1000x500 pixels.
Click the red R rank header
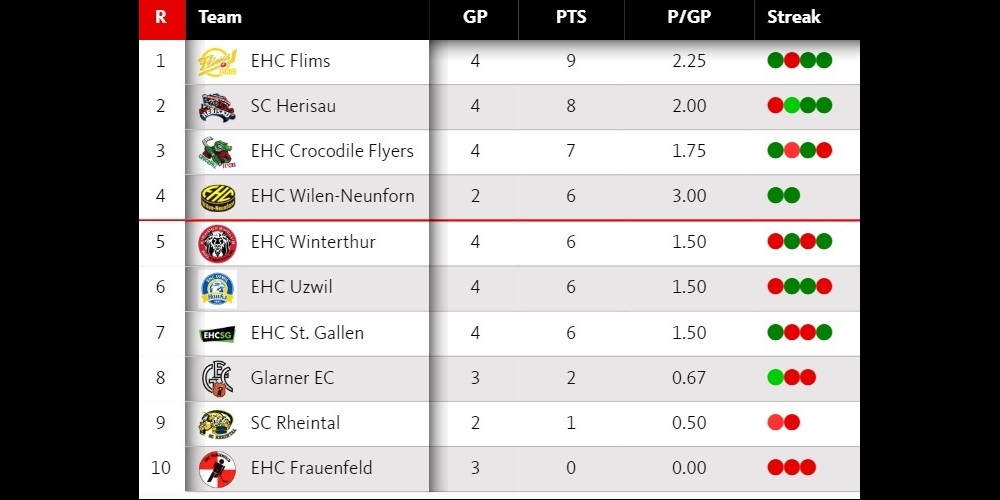[x=161, y=17]
